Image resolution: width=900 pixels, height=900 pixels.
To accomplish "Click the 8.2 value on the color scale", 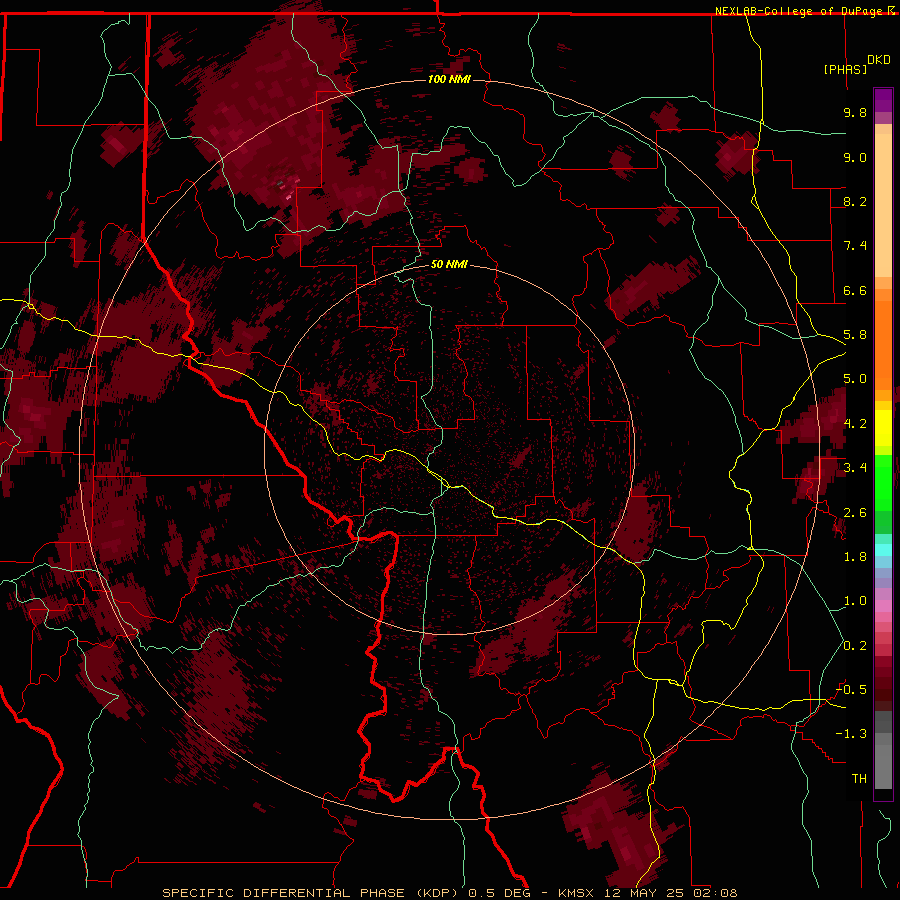I will click(x=855, y=201).
